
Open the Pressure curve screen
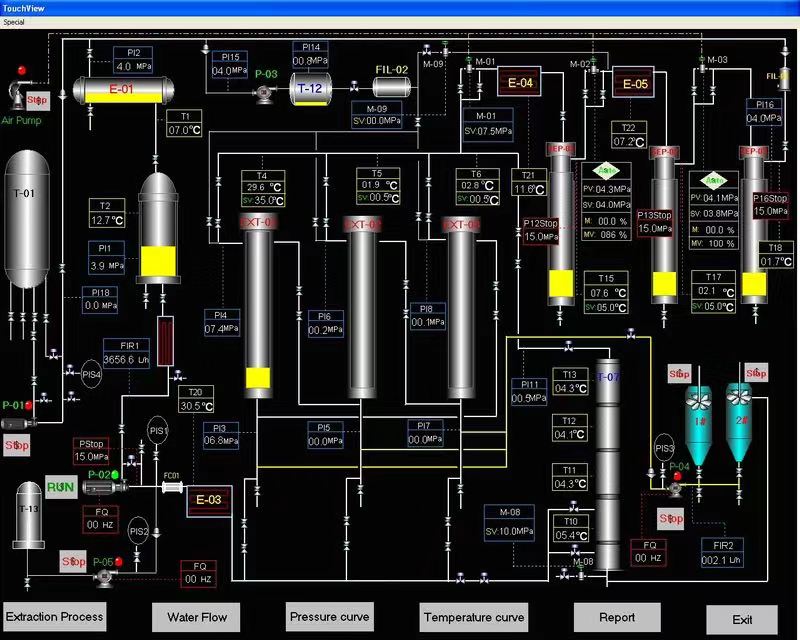328,615
